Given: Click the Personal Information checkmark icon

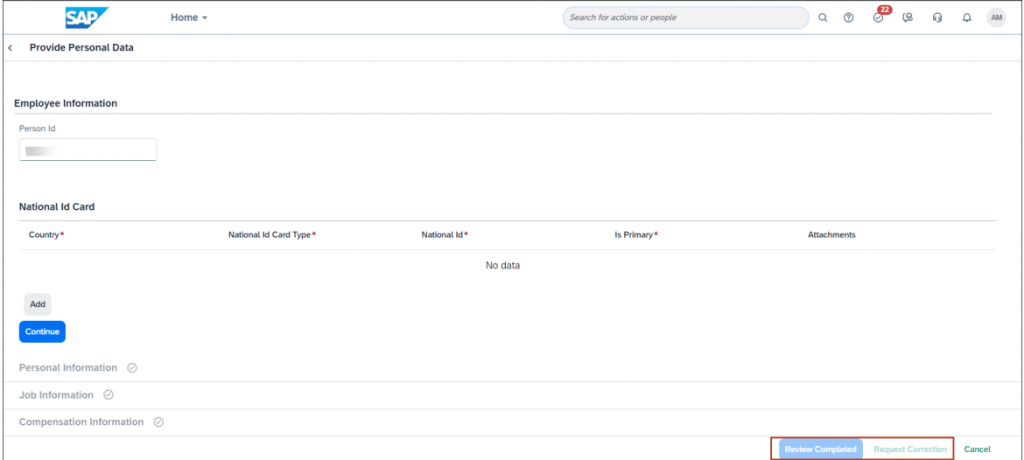Looking at the screenshot, I should click(132, 368).
